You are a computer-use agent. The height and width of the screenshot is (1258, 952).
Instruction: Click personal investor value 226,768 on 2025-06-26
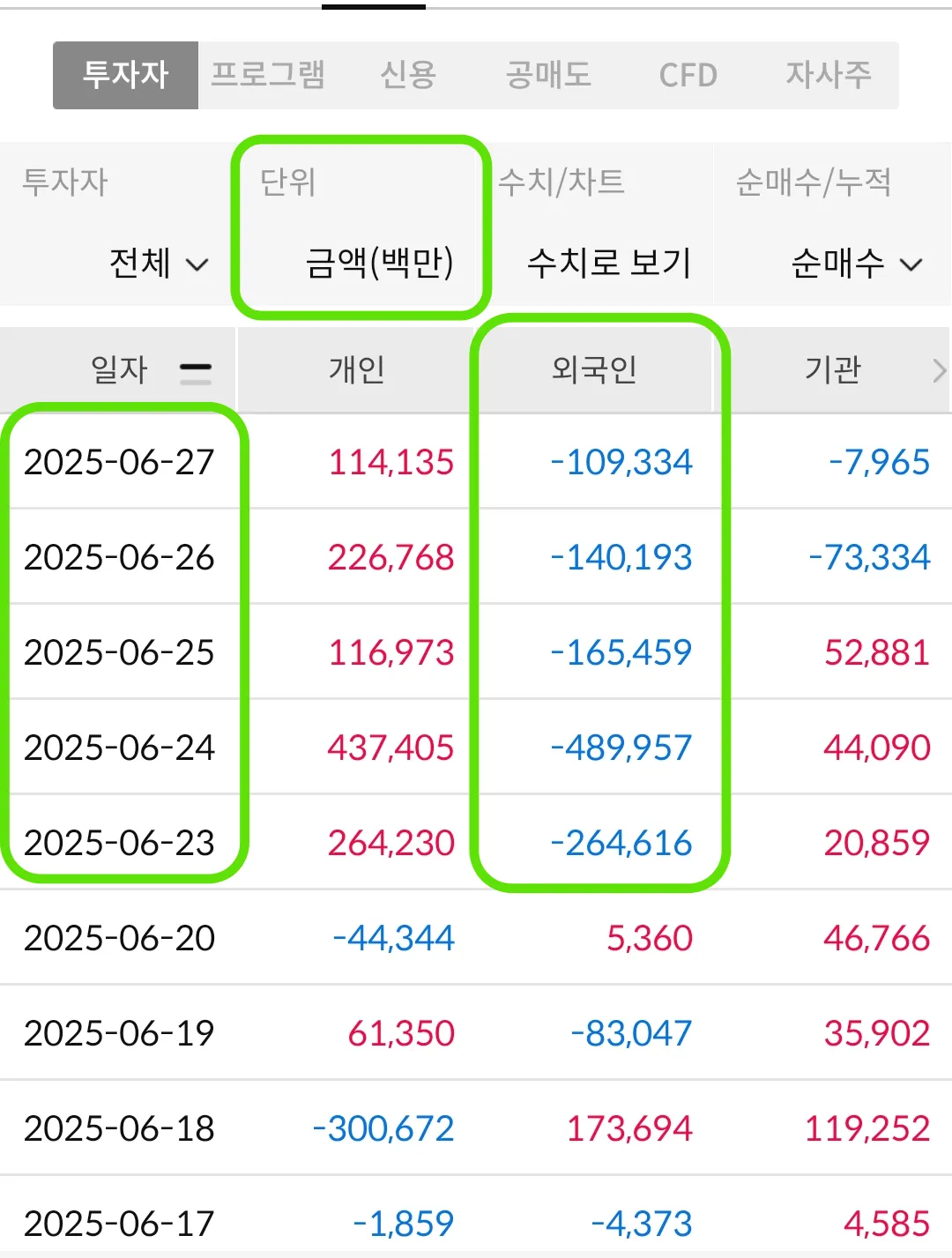390,557
